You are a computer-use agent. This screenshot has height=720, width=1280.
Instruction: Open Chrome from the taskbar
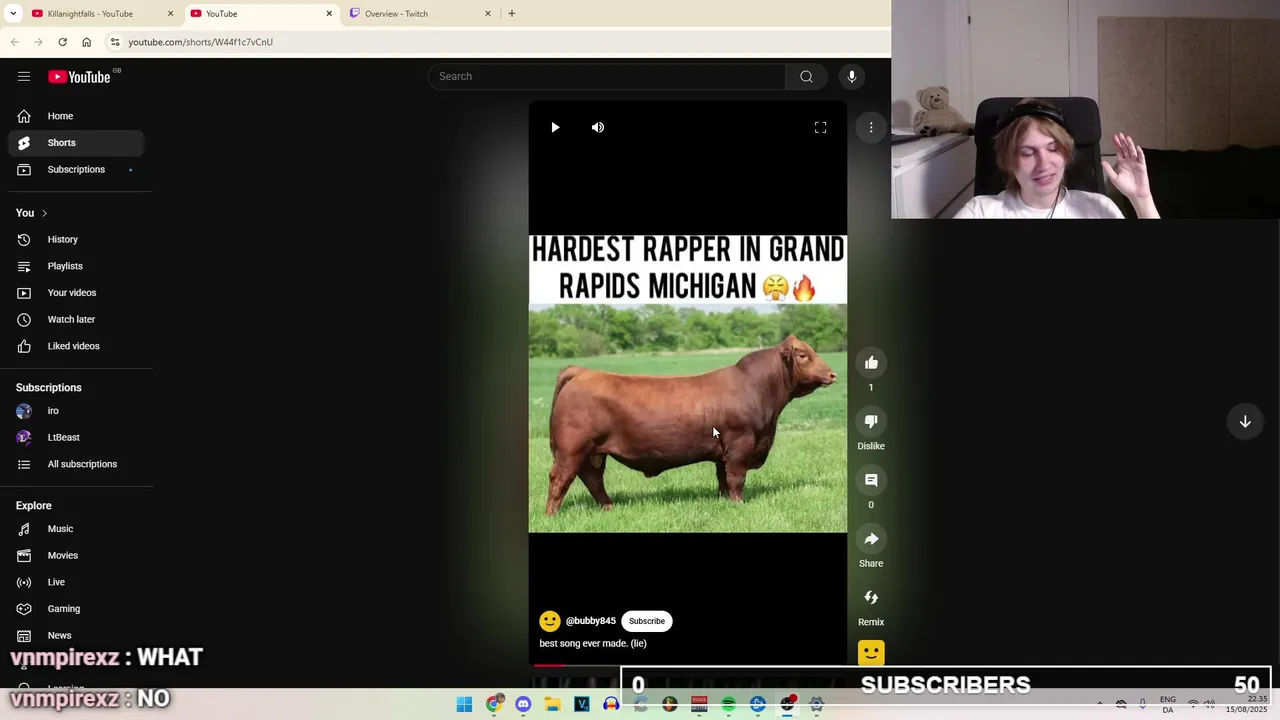(x=493, y=705)
